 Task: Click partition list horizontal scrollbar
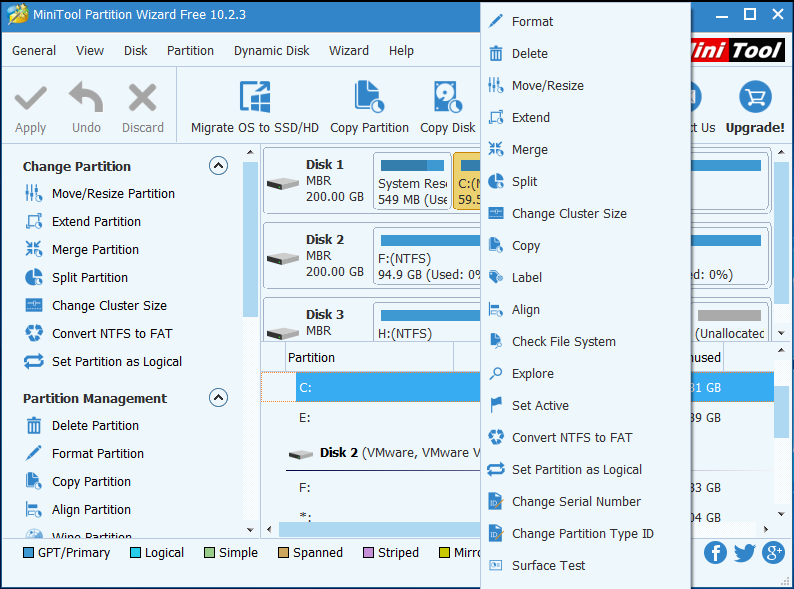click(x=379, y=530)
